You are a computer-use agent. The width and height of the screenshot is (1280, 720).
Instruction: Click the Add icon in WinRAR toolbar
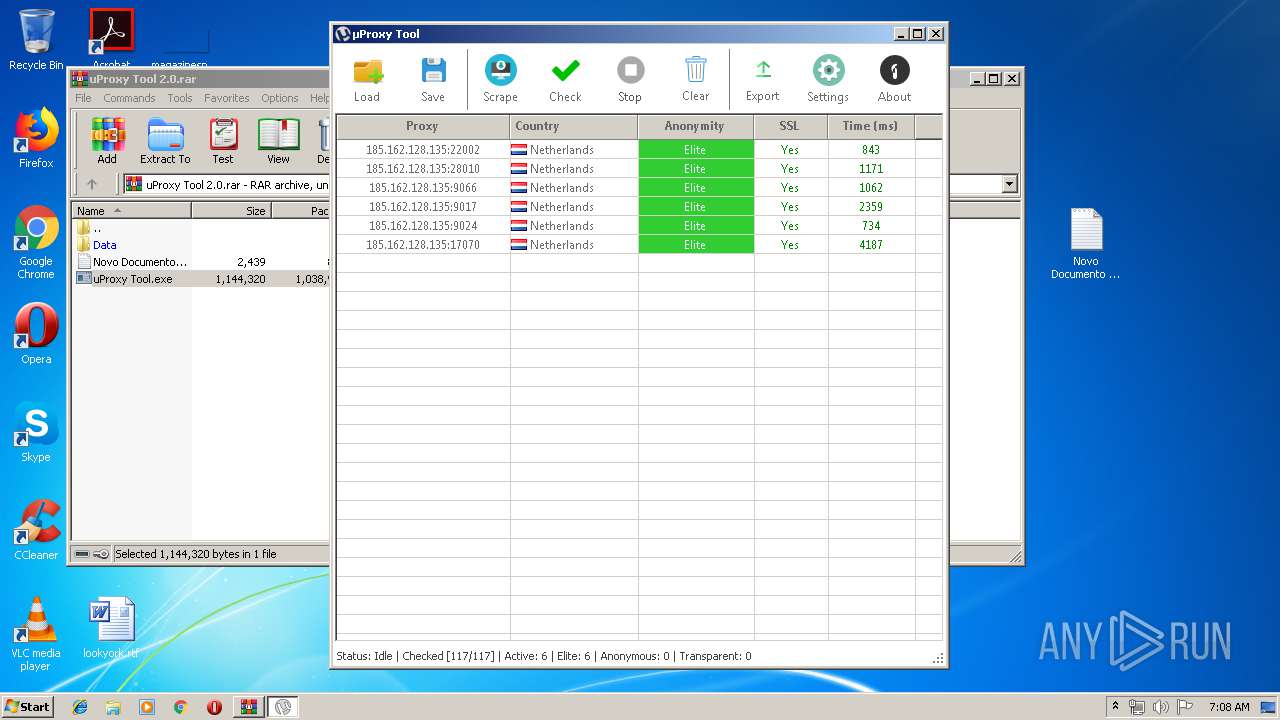coord(107,141)
